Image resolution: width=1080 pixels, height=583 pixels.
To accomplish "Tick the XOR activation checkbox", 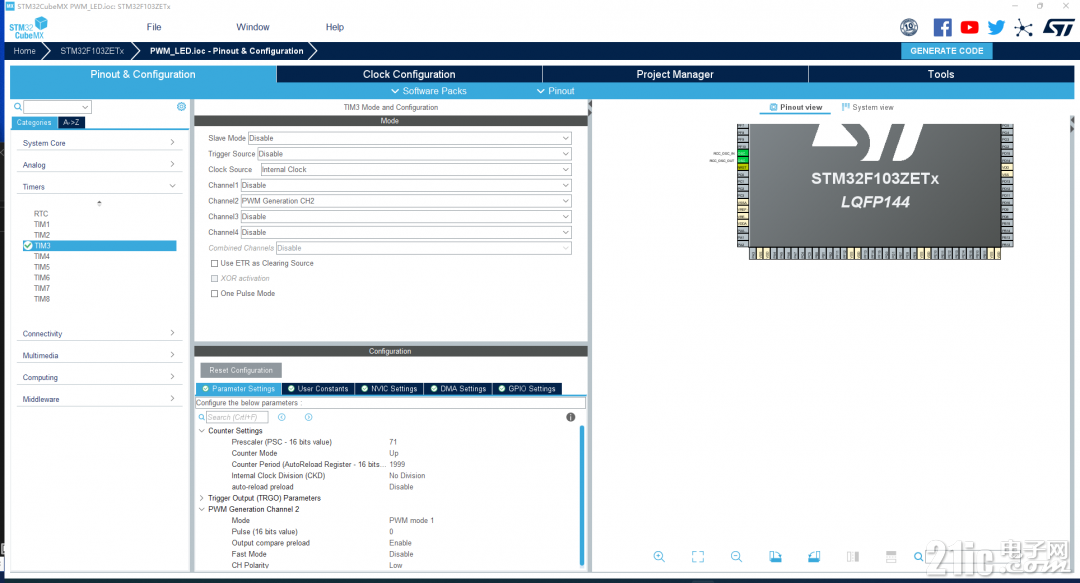I will pos(214,278).
